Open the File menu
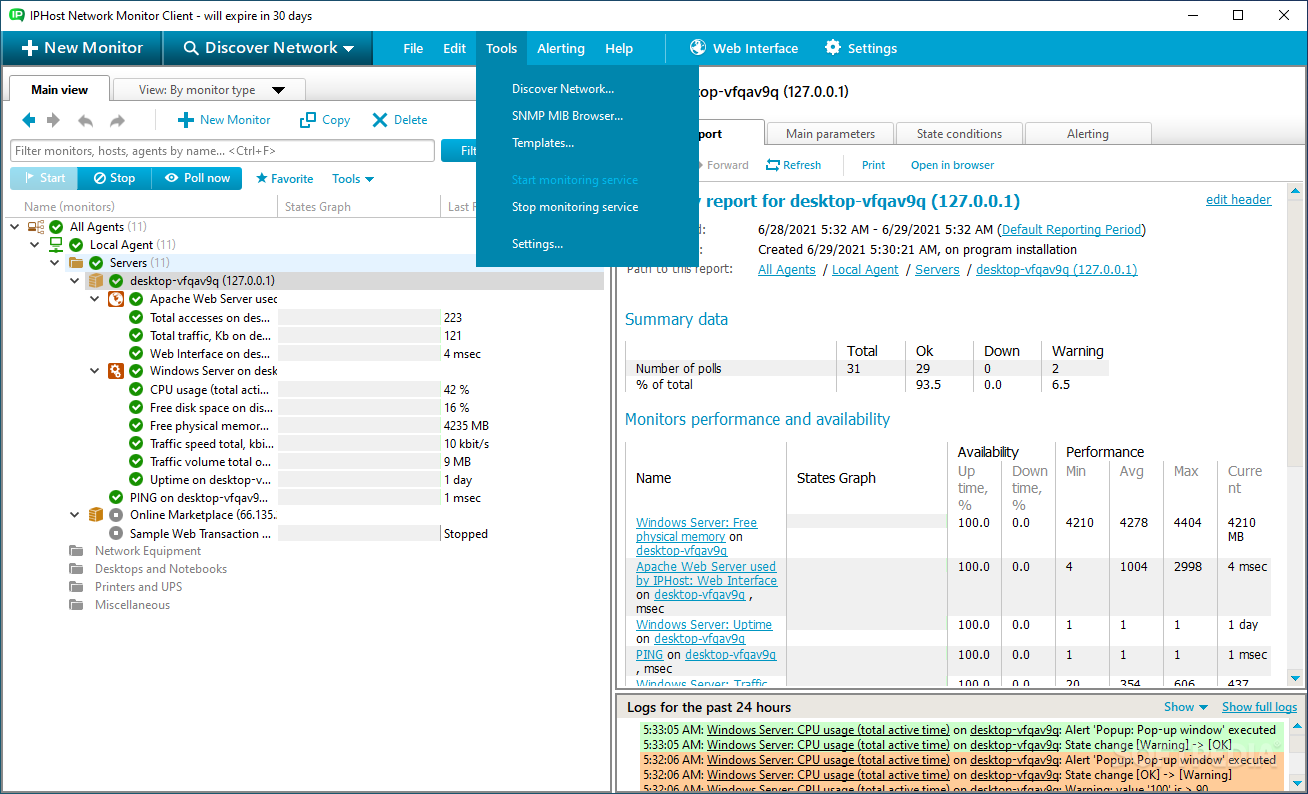 tap(413, 48)
